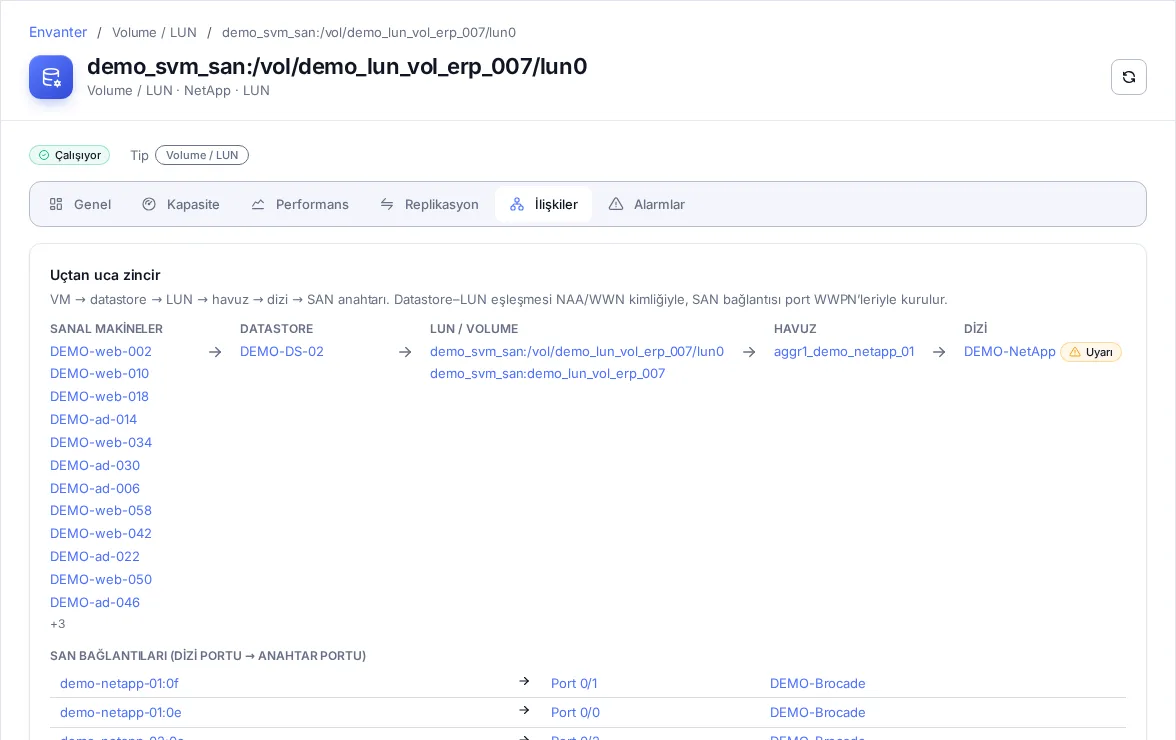This screenshot has height=740, width=1176.
Task: Open virtual machine DEMO-web-058
Action: (100, 511)
